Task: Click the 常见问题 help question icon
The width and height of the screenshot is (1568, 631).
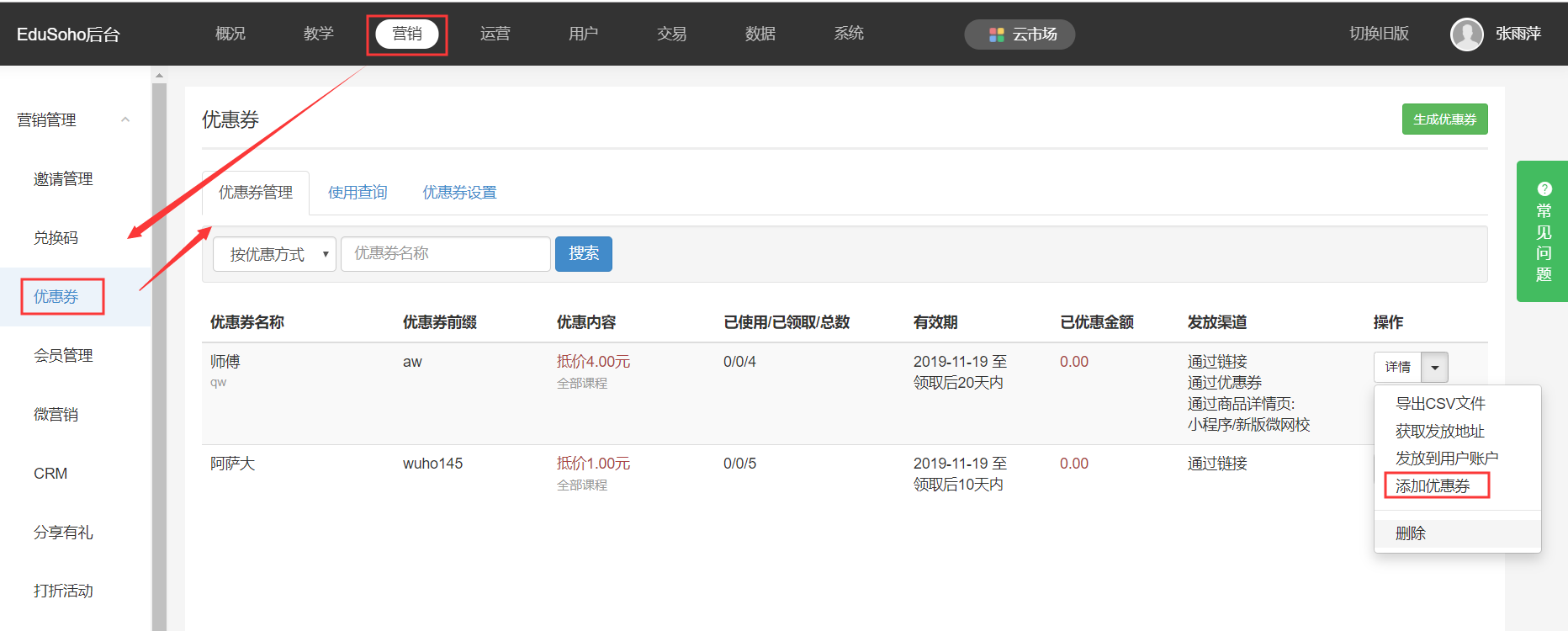Action: coord(1544,189)
